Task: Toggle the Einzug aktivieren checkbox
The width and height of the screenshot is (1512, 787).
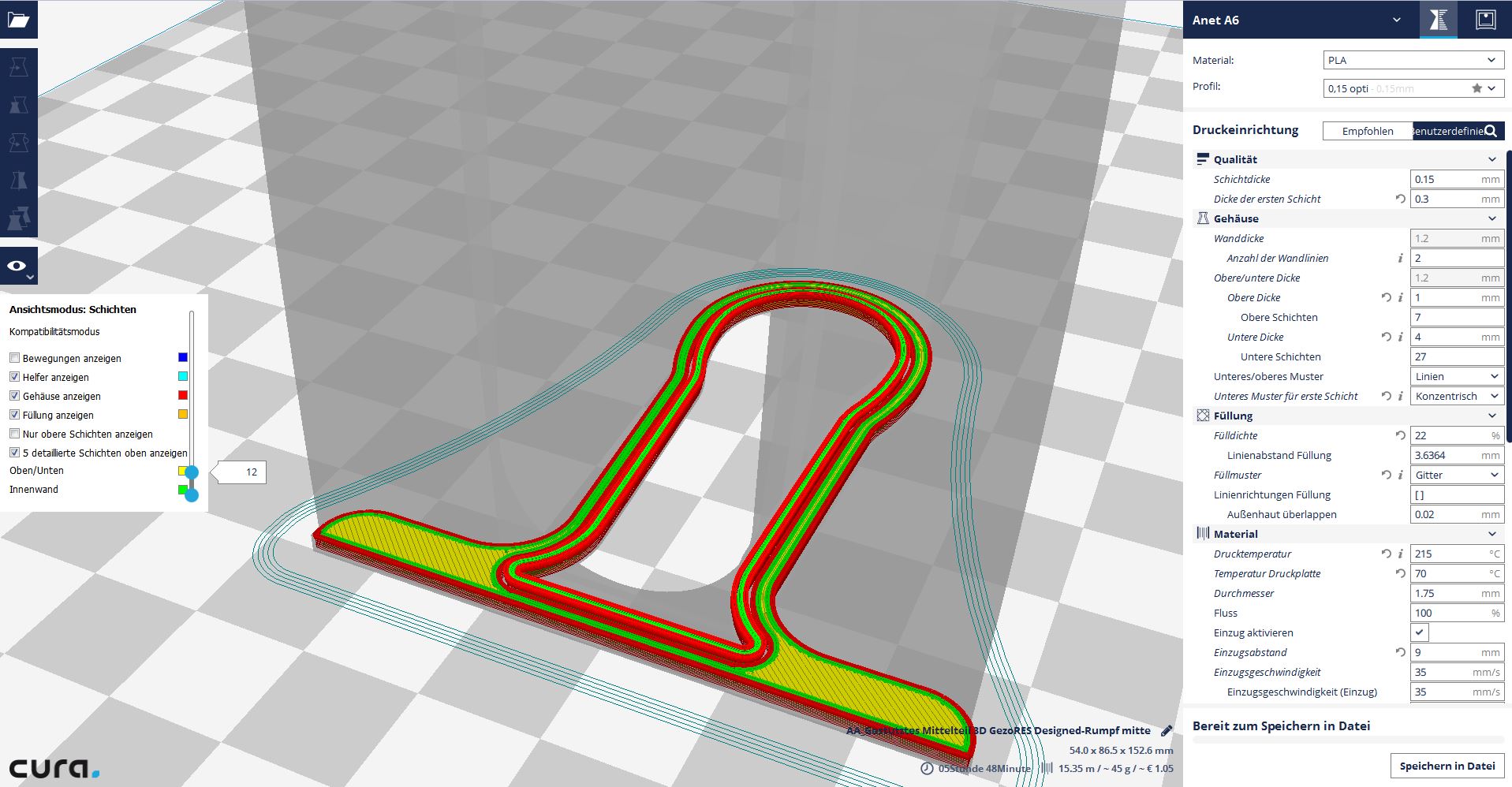Action: click(x=1419, y=632)
